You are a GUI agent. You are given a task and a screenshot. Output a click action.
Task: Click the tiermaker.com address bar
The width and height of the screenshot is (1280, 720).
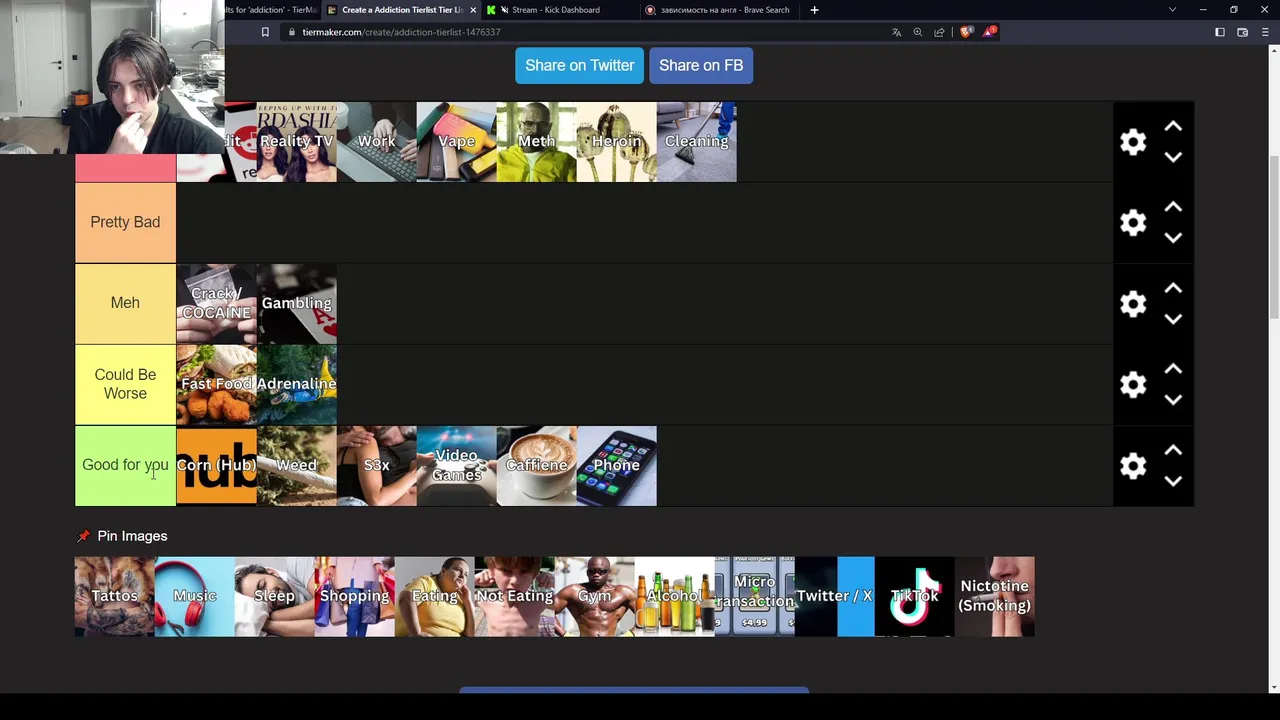[x=580, y=32]
